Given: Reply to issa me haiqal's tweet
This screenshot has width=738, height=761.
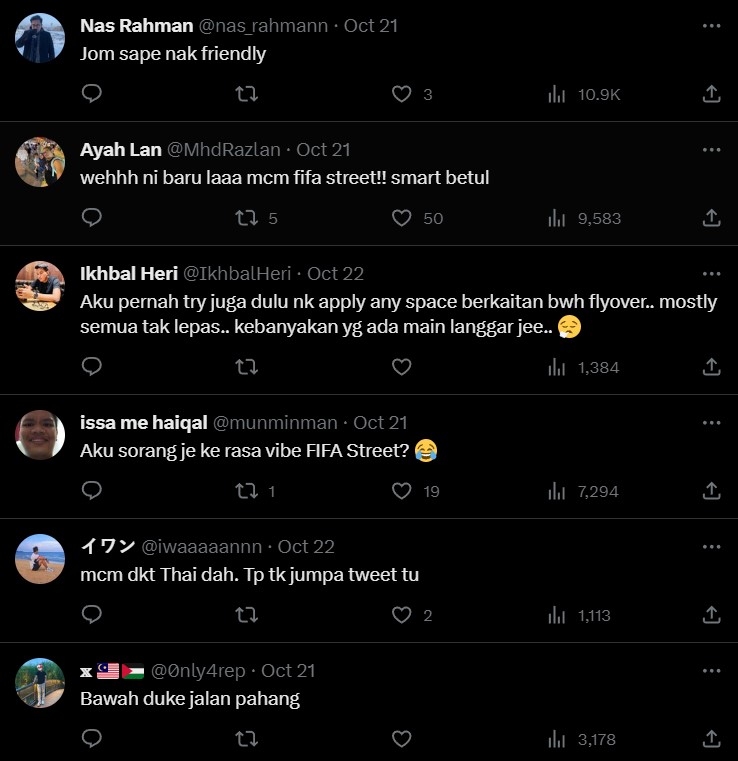Looking at the screenshot, I should pos(92,491).
